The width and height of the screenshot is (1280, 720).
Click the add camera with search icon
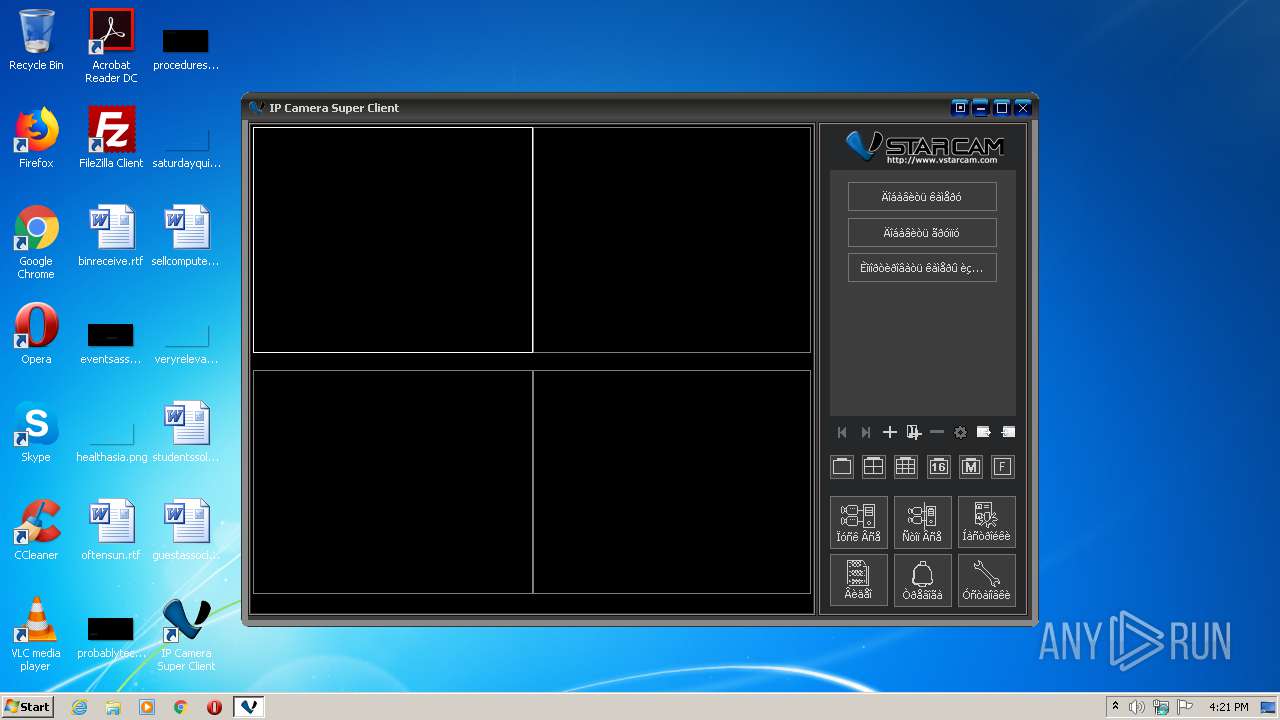(x=913, y=432)
